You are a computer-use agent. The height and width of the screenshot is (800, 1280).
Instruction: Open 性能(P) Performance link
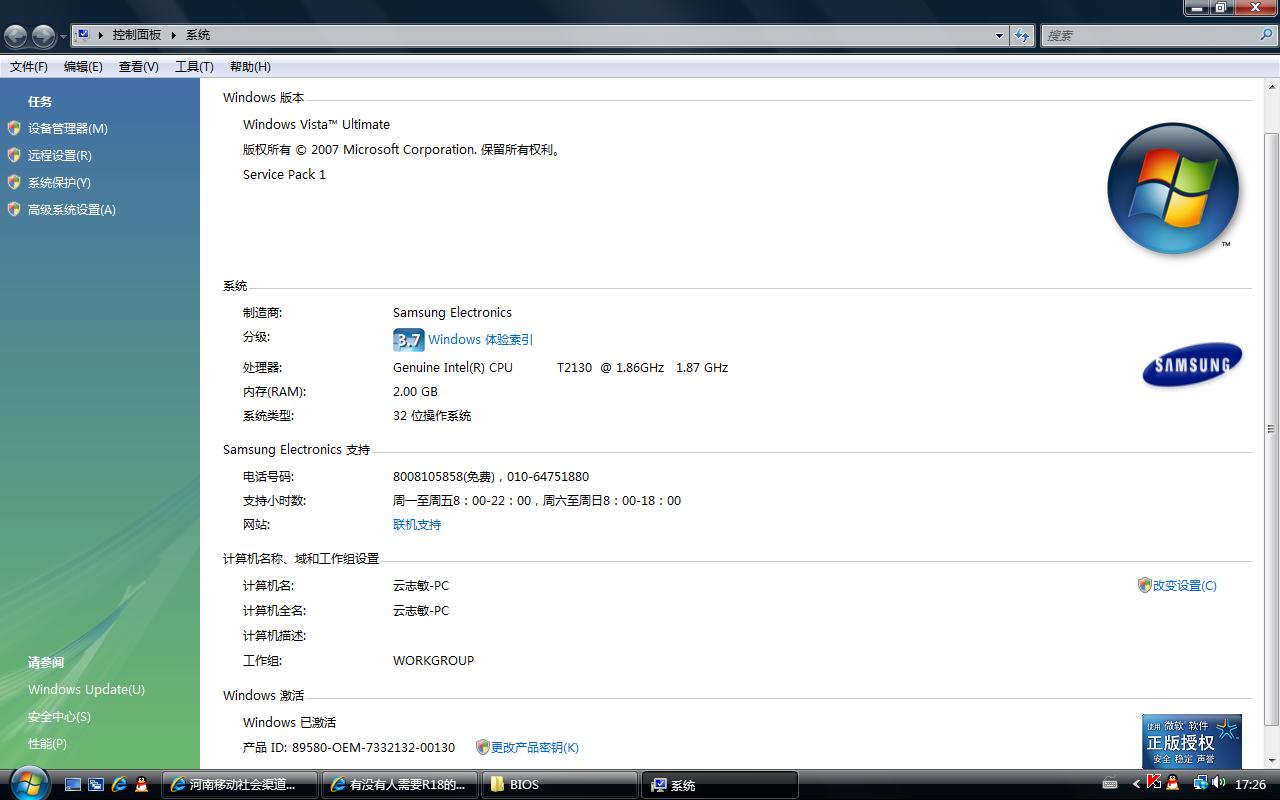(x=47, y=743)
